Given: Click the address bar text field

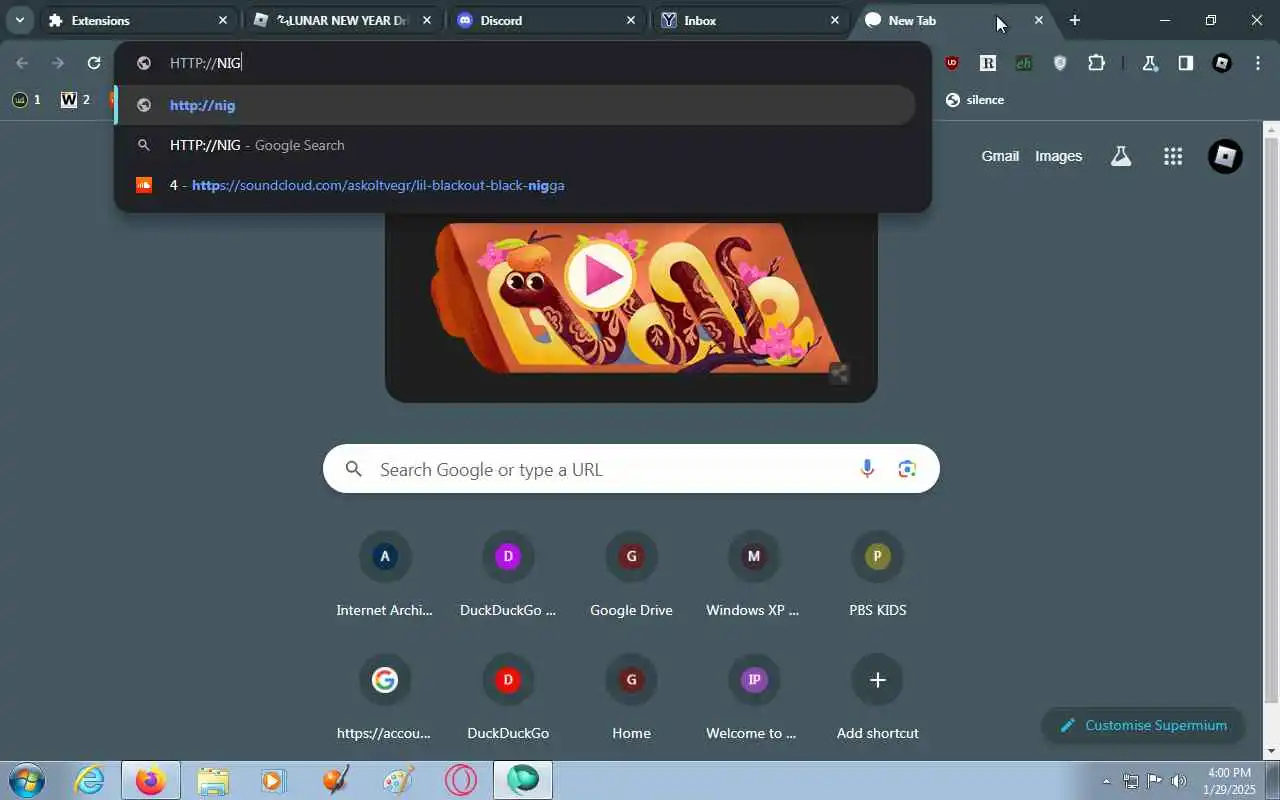Looking at the screenshot, I should 523,63.
